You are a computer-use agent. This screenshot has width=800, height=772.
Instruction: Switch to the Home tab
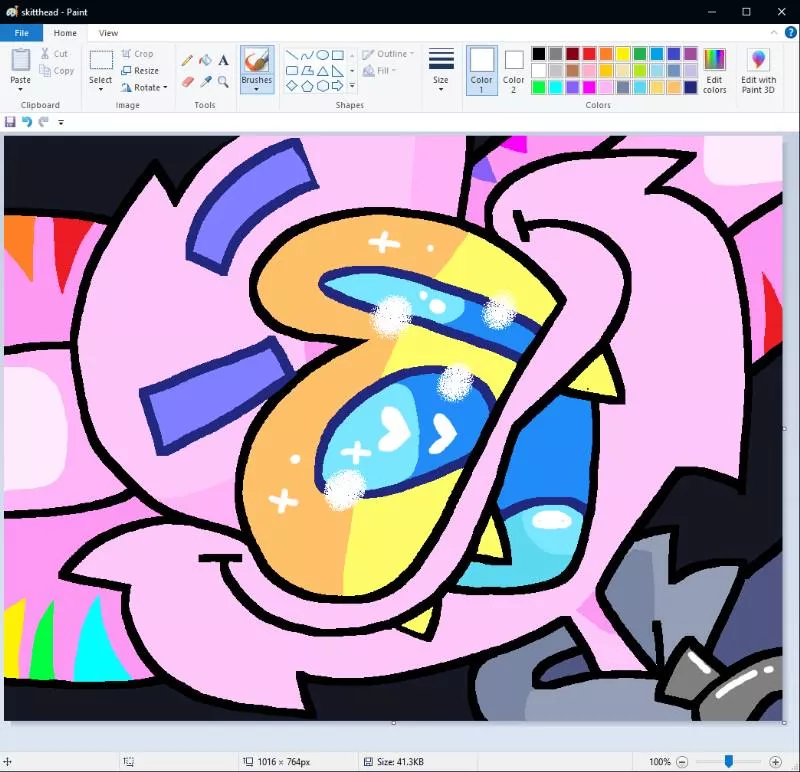pos(65,33)
